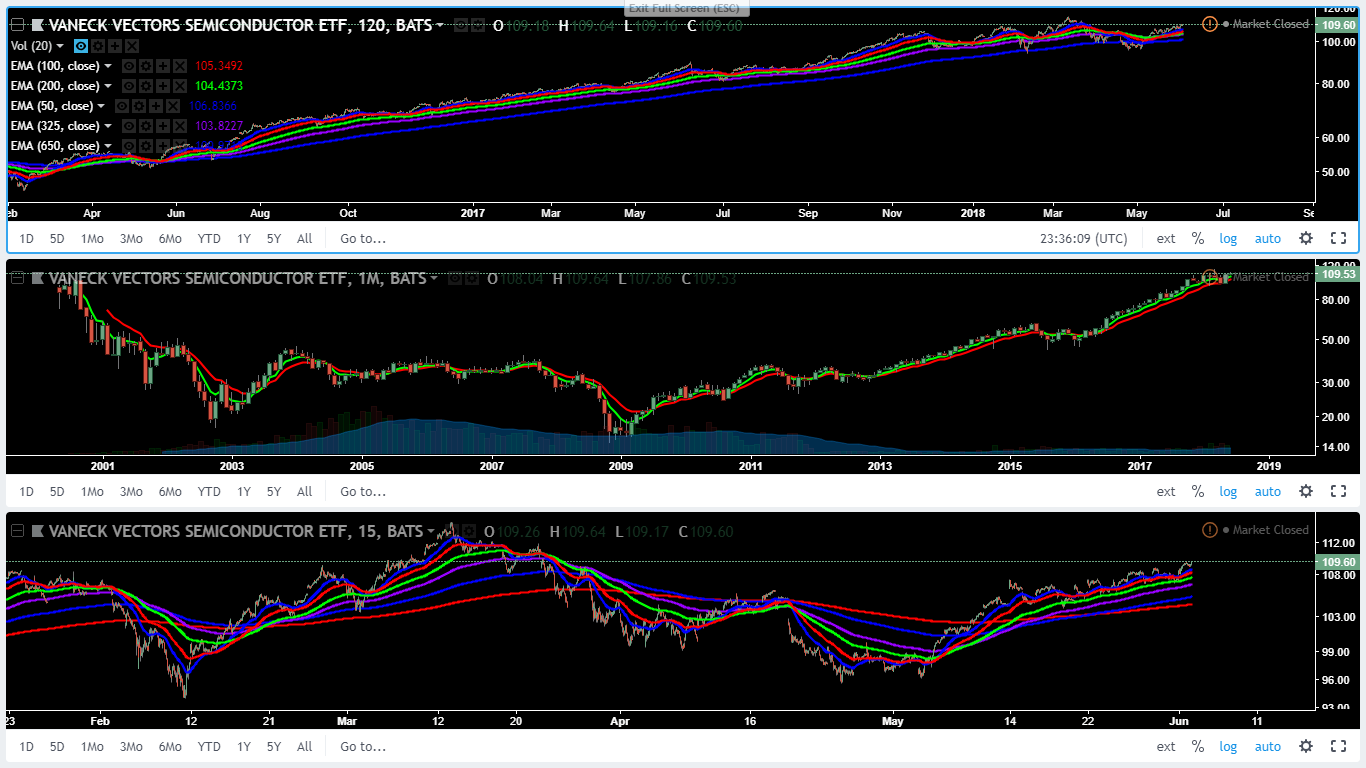Select the All range on the 15 chart
This screenshot has height=768, width=1366.
[305, 746]
